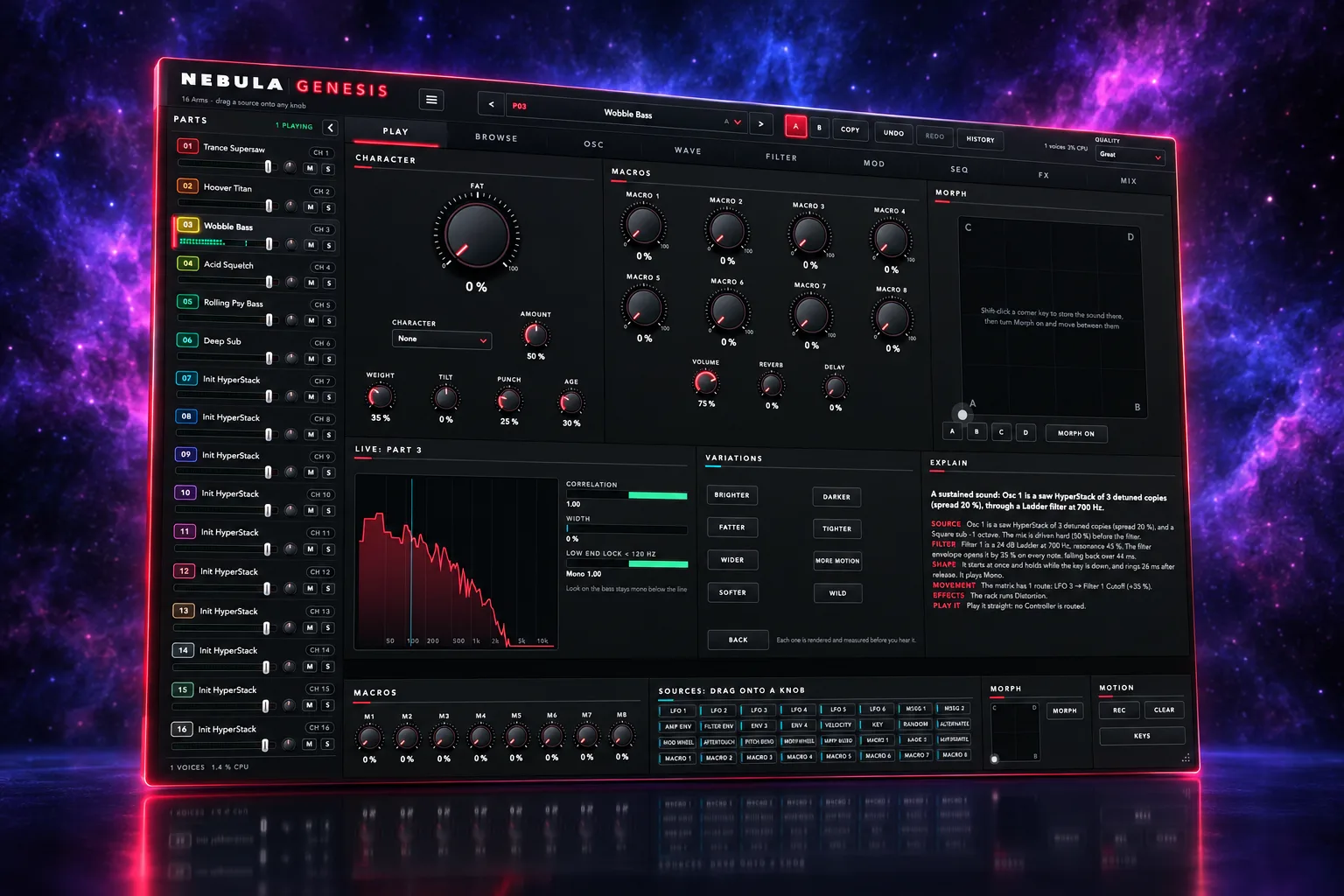This screenshot has width=1344, height=896.
Task: Collapse the Parts panel arrow
Action: [331, 128]
